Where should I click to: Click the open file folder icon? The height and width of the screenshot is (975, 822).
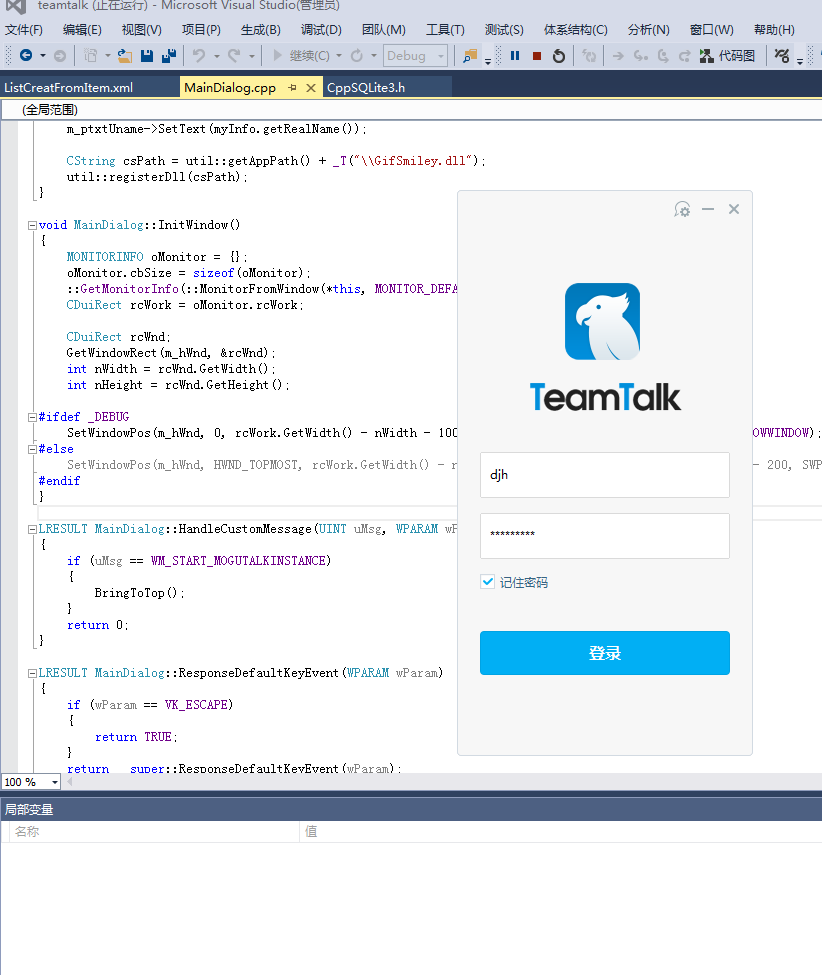tap(125, 56)
